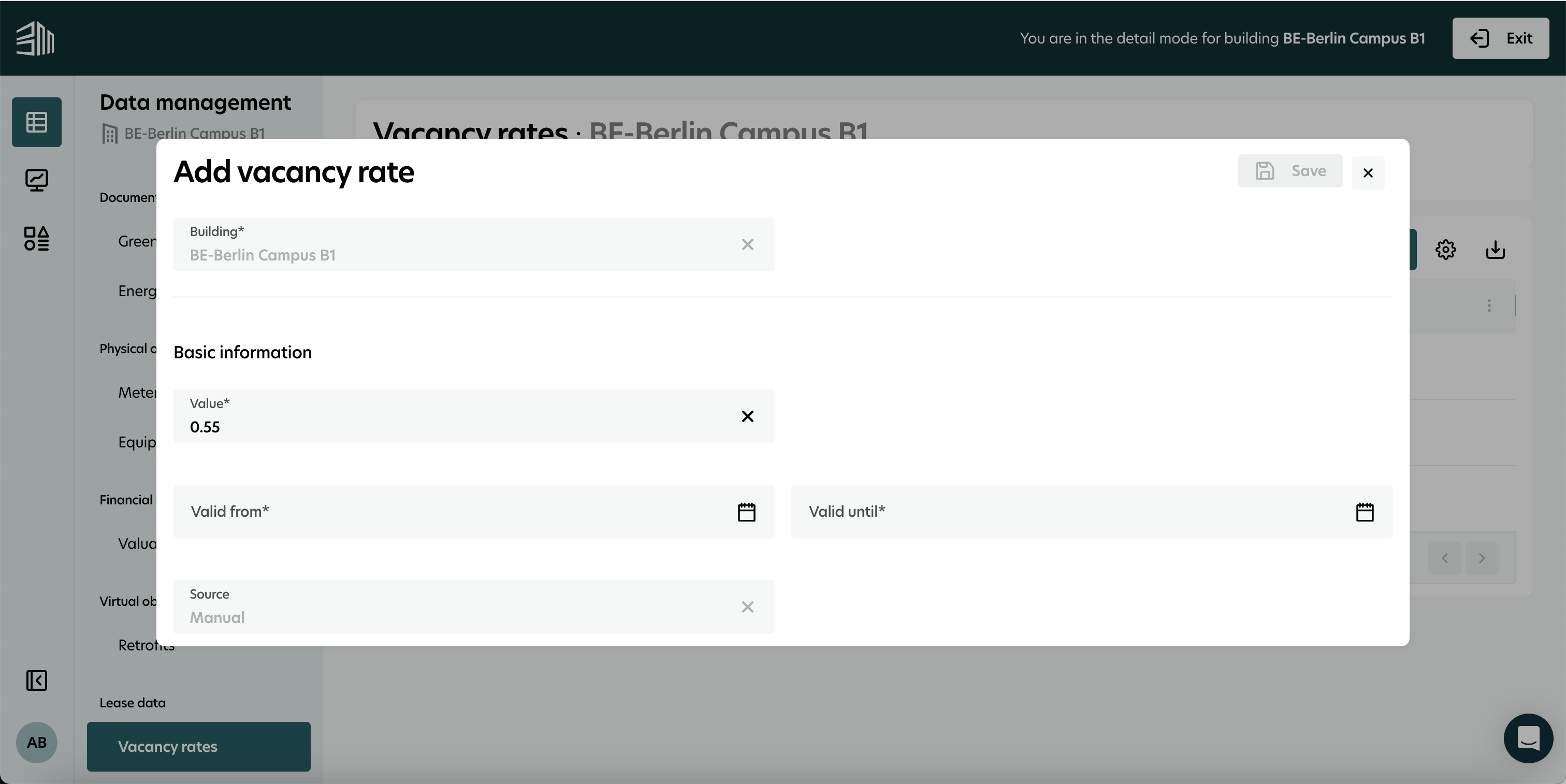1566x784 pixels.
Task: Select the Source dropdown showing Manual
Action: point(473,606)
